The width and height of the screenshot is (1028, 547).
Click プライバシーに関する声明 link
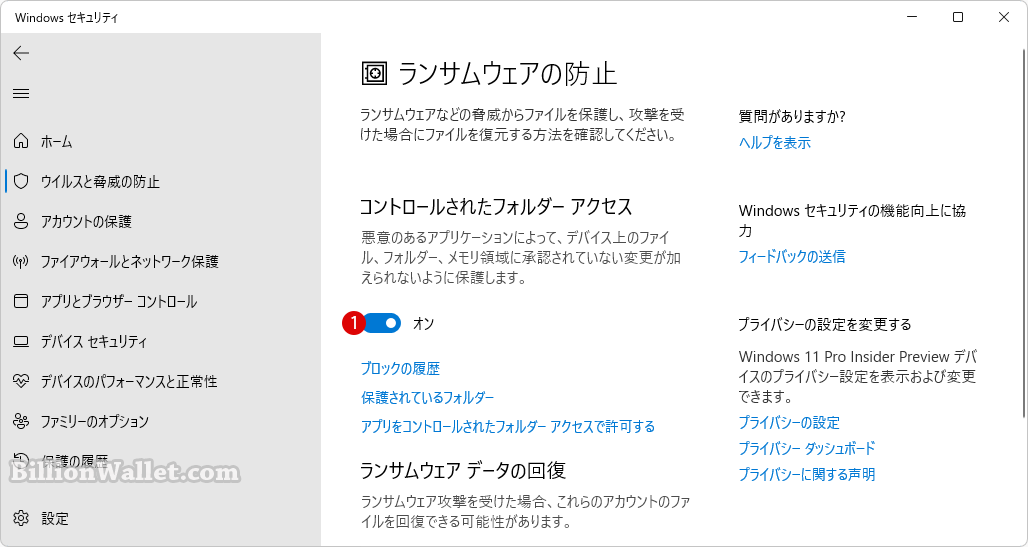pyautogui.click(x=807, y=474)
